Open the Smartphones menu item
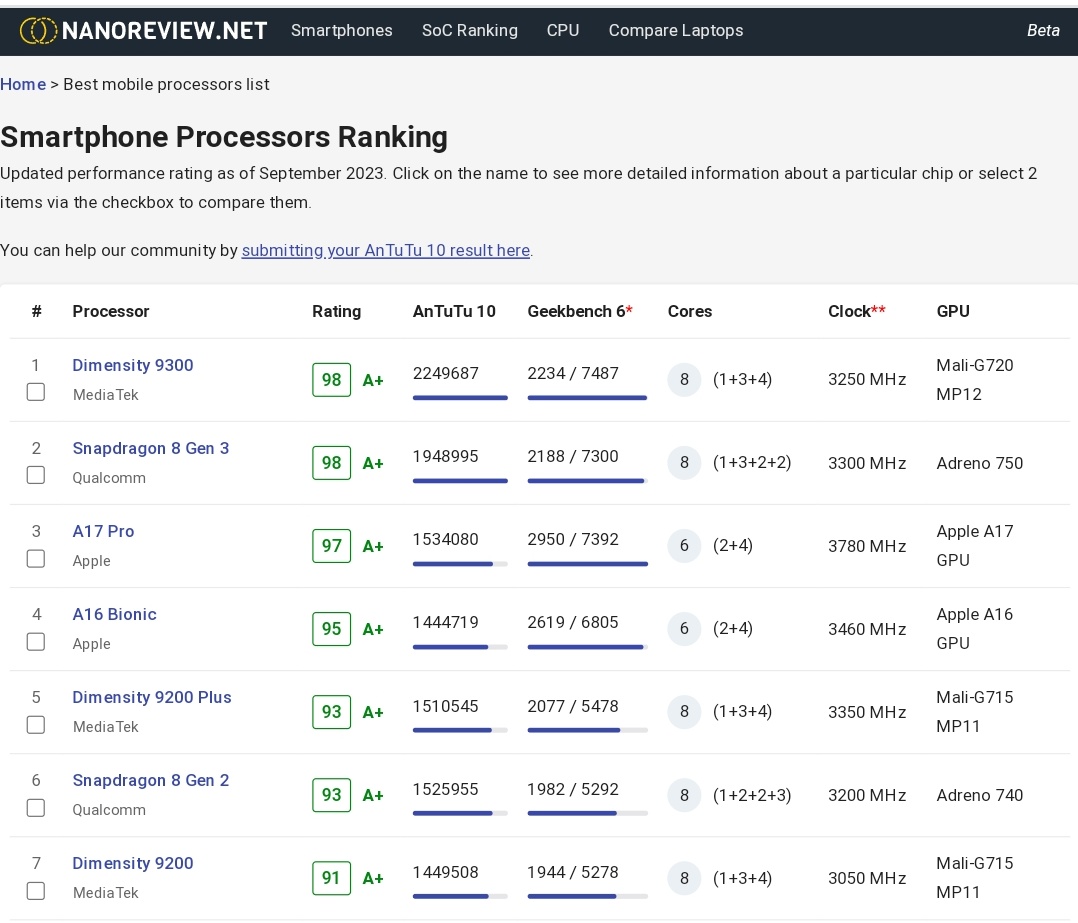Viewport: 1078px width, 923px height. 342,30
